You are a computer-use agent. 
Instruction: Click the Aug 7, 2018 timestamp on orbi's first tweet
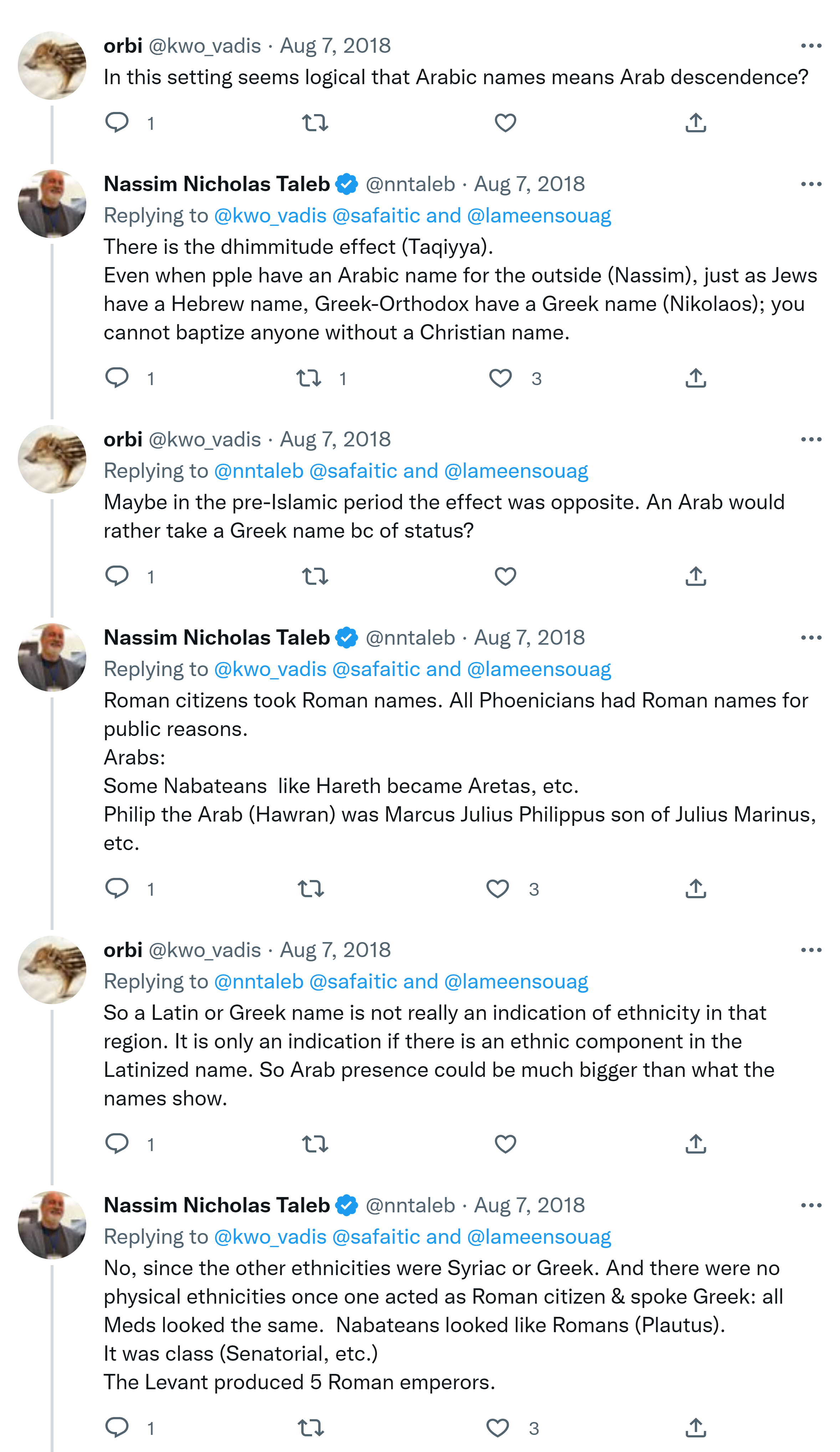click(335, 46)
